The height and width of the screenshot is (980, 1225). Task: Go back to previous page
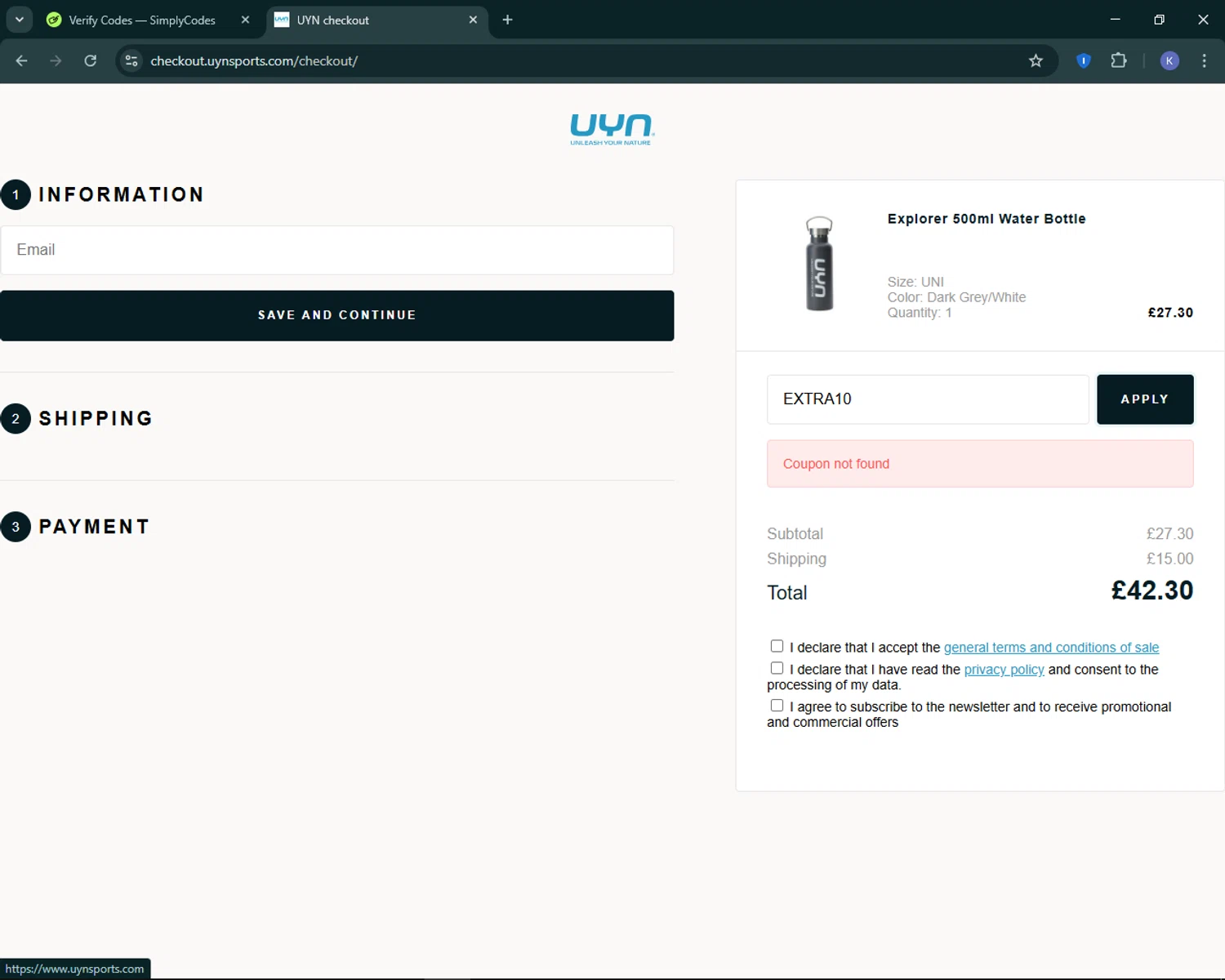pos(22,60)
